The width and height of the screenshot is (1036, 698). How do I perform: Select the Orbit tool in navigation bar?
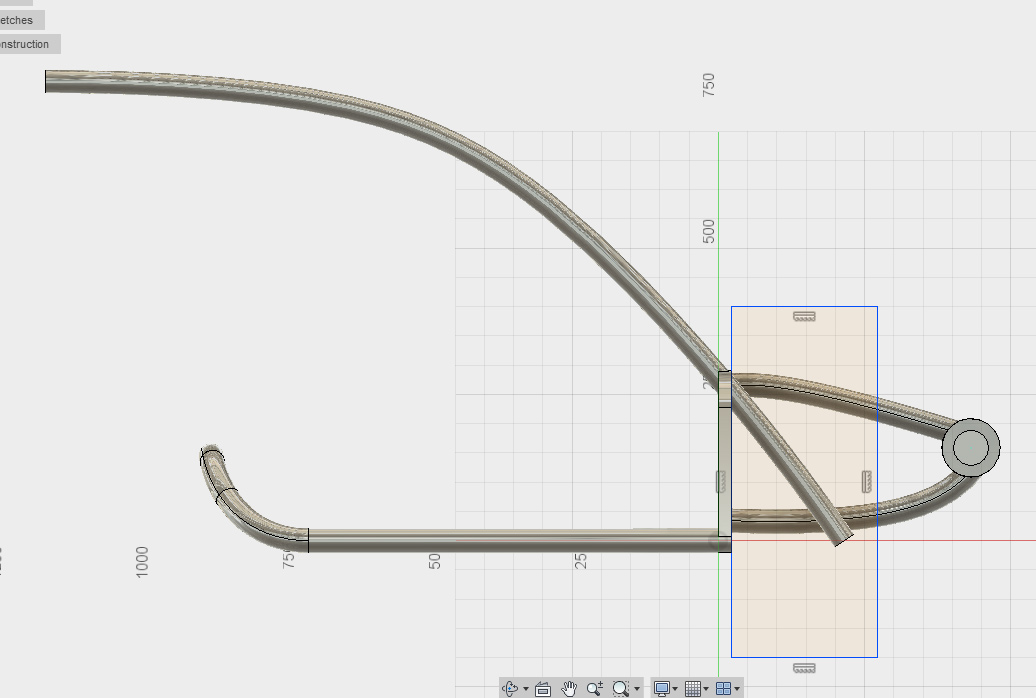510,688
